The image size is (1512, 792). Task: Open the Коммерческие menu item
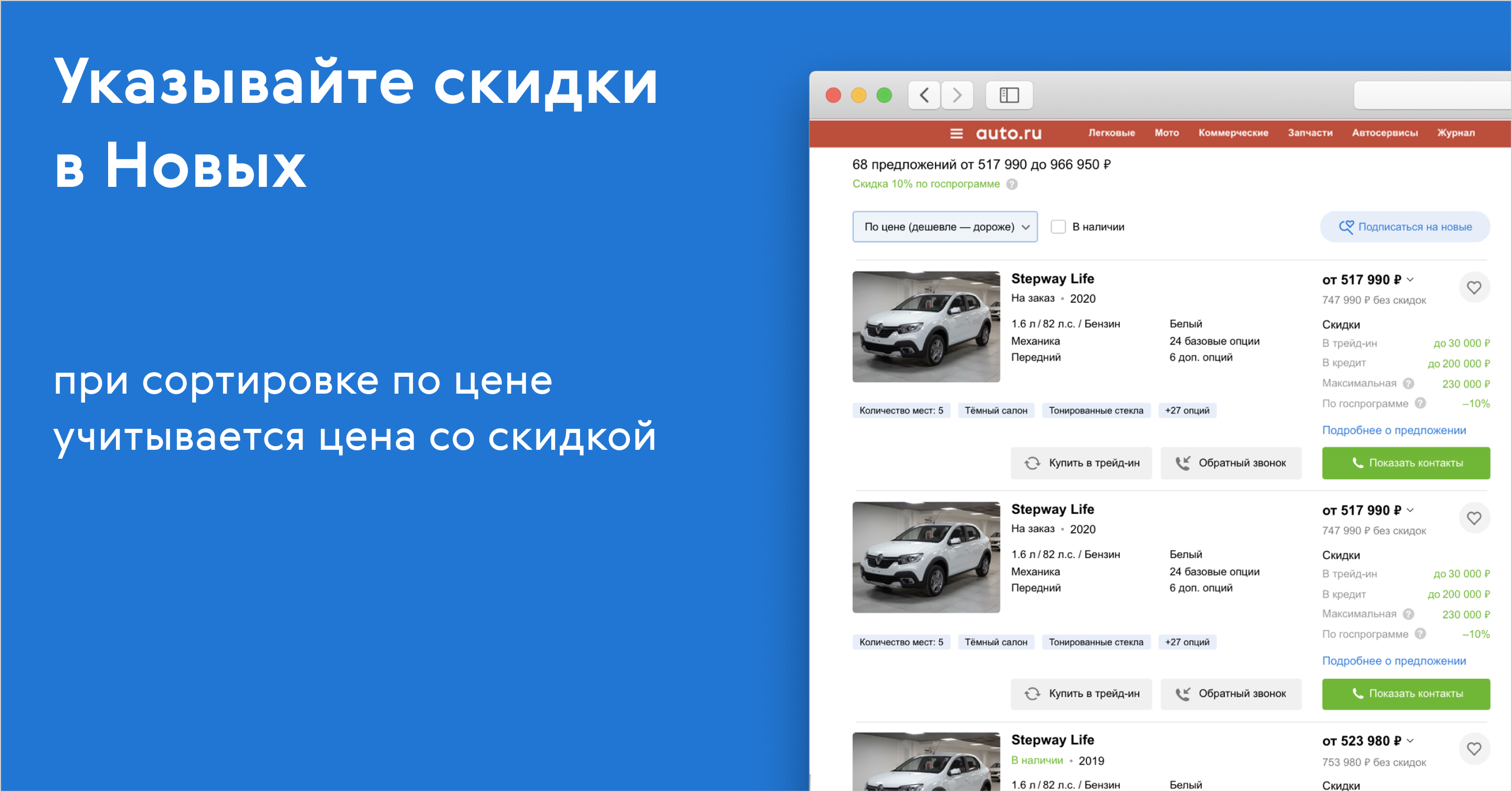(1233, 133)
